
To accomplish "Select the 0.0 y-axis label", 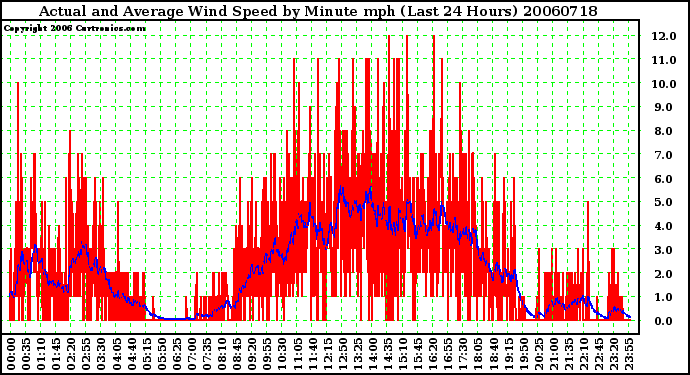I will (664, 321).
